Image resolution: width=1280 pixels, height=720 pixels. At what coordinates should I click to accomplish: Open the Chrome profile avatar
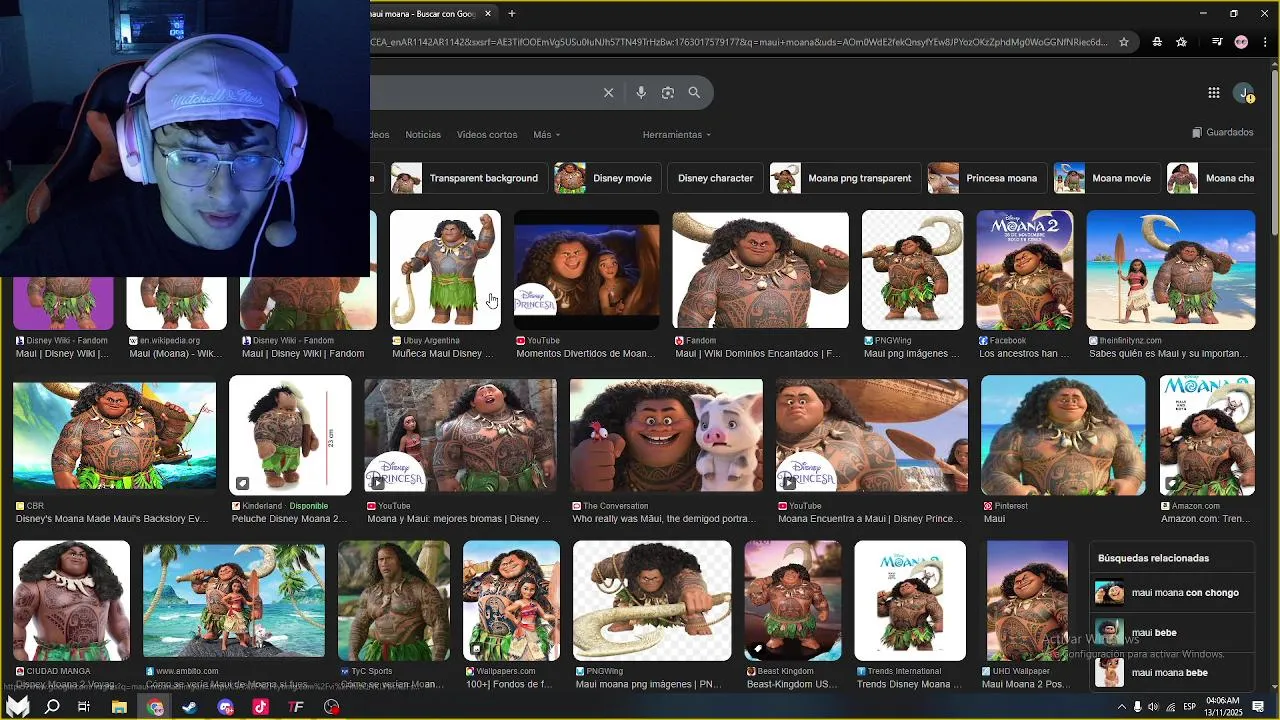[x=1242, y=42]
